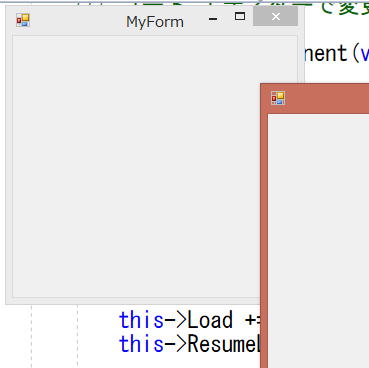
Task: Click the MyForm window's title bar icon
Action: point(23,20)
